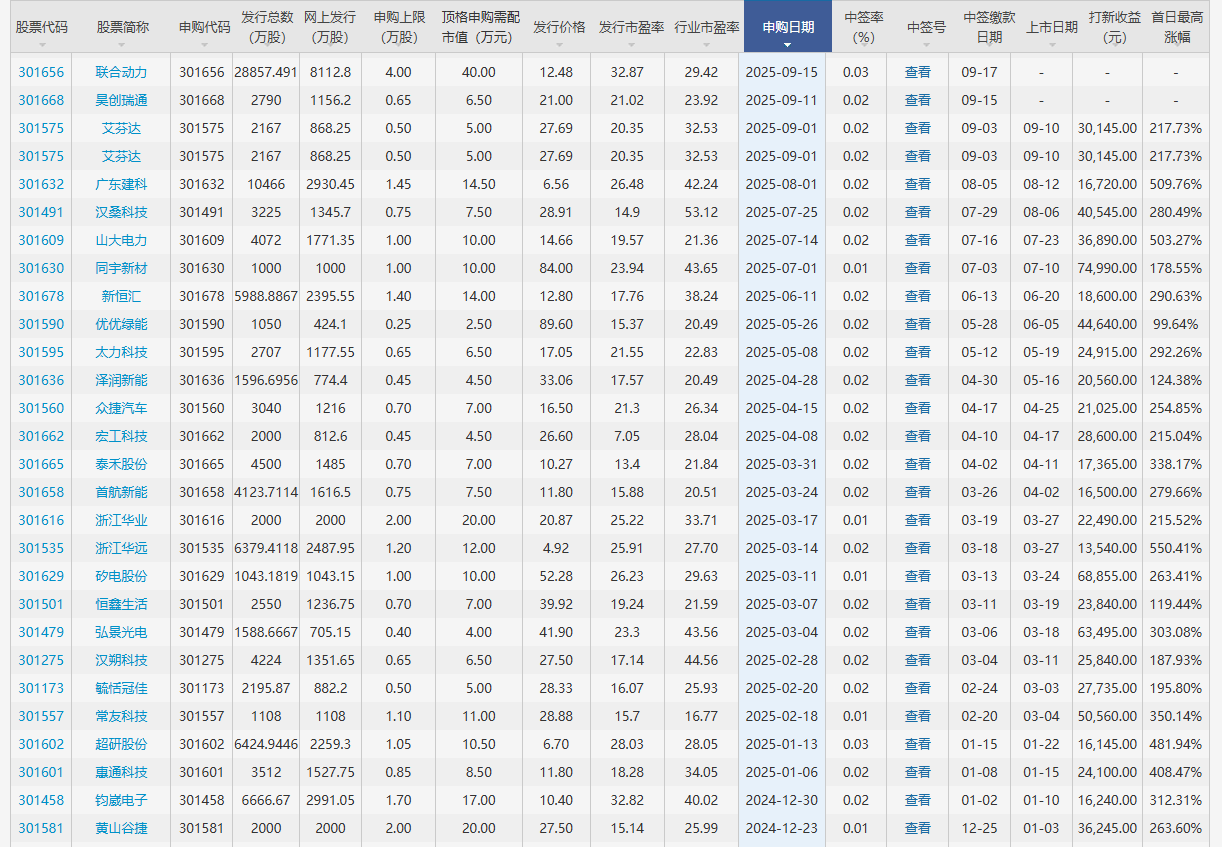Open the 优优绿能 stock name link

[121, 324]
